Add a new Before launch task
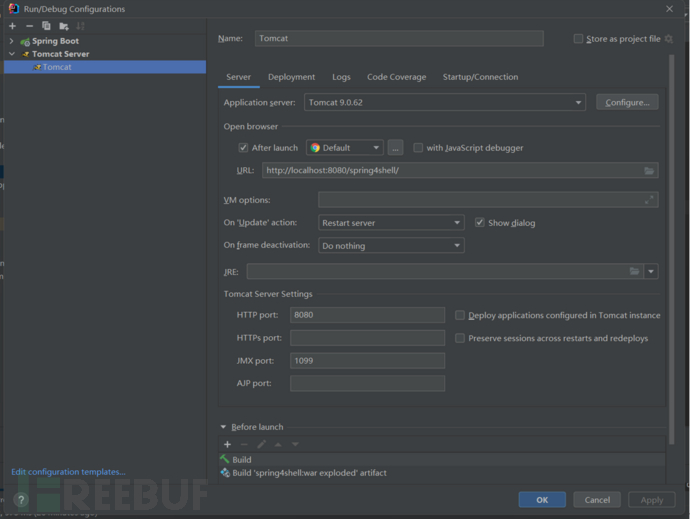The width and height of the screenshot is (690, 519). pos(227,444)
